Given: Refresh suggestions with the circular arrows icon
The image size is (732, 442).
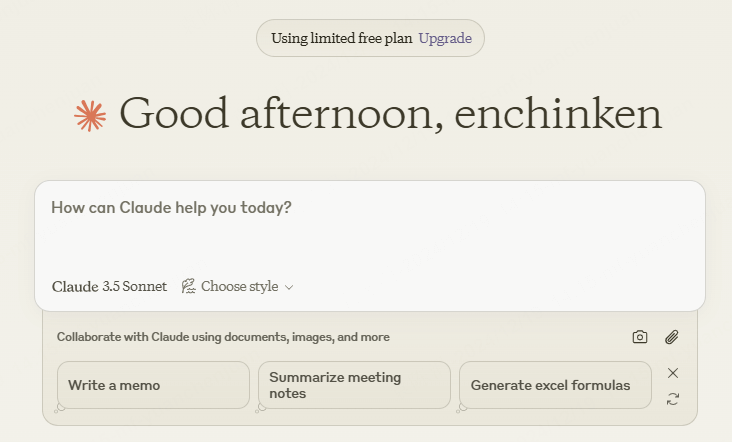Looking at the screenshot, I should click(x=673, y=399).
